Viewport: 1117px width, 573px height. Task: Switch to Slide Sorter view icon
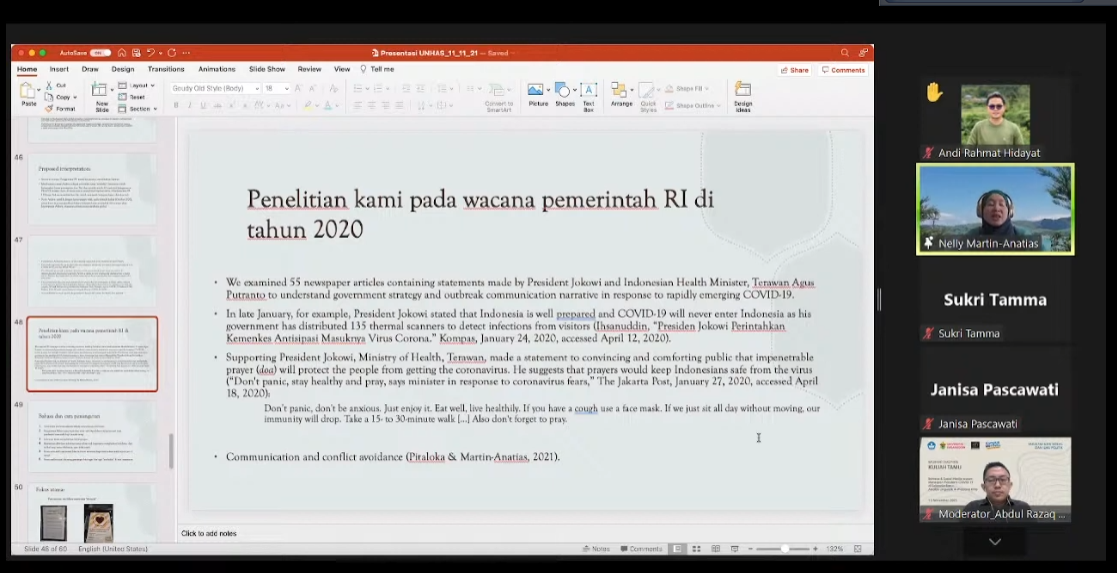697,549
